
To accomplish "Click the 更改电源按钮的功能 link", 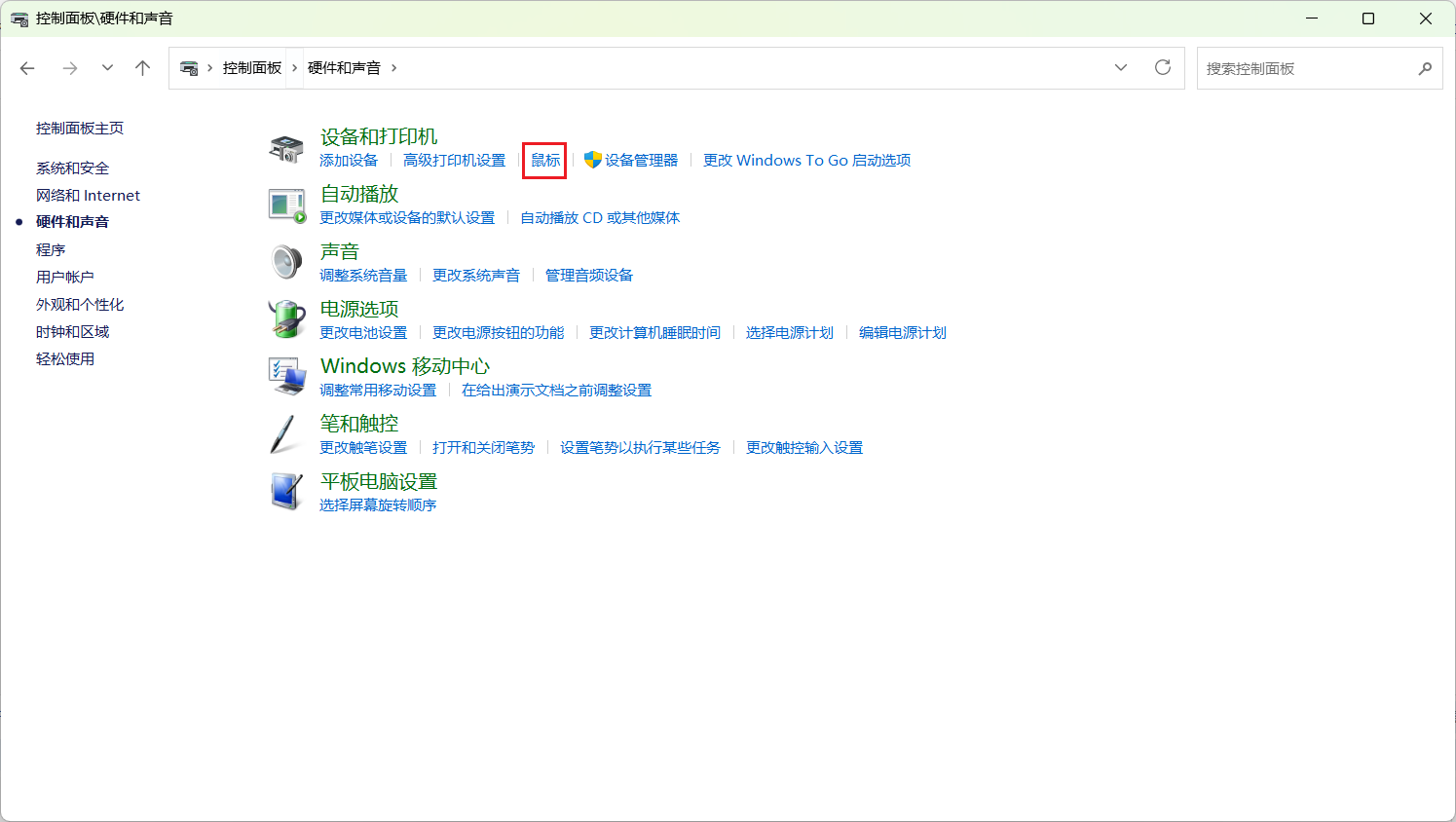I will coord(499,333).
